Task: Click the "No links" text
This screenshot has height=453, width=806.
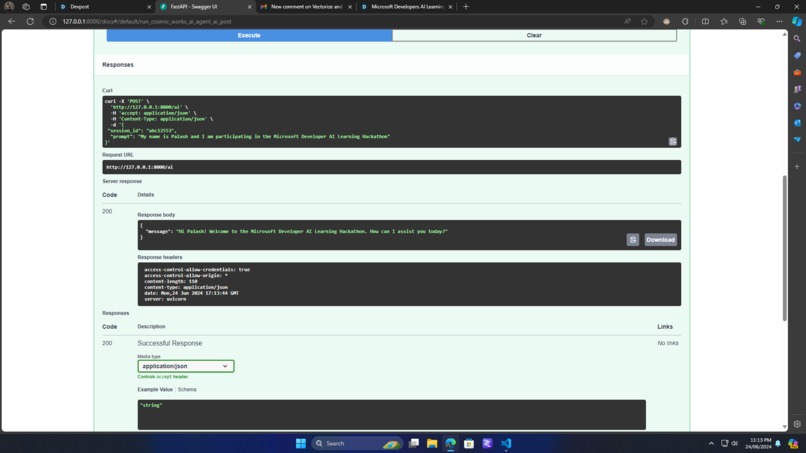Action: [x=668, y=343]
